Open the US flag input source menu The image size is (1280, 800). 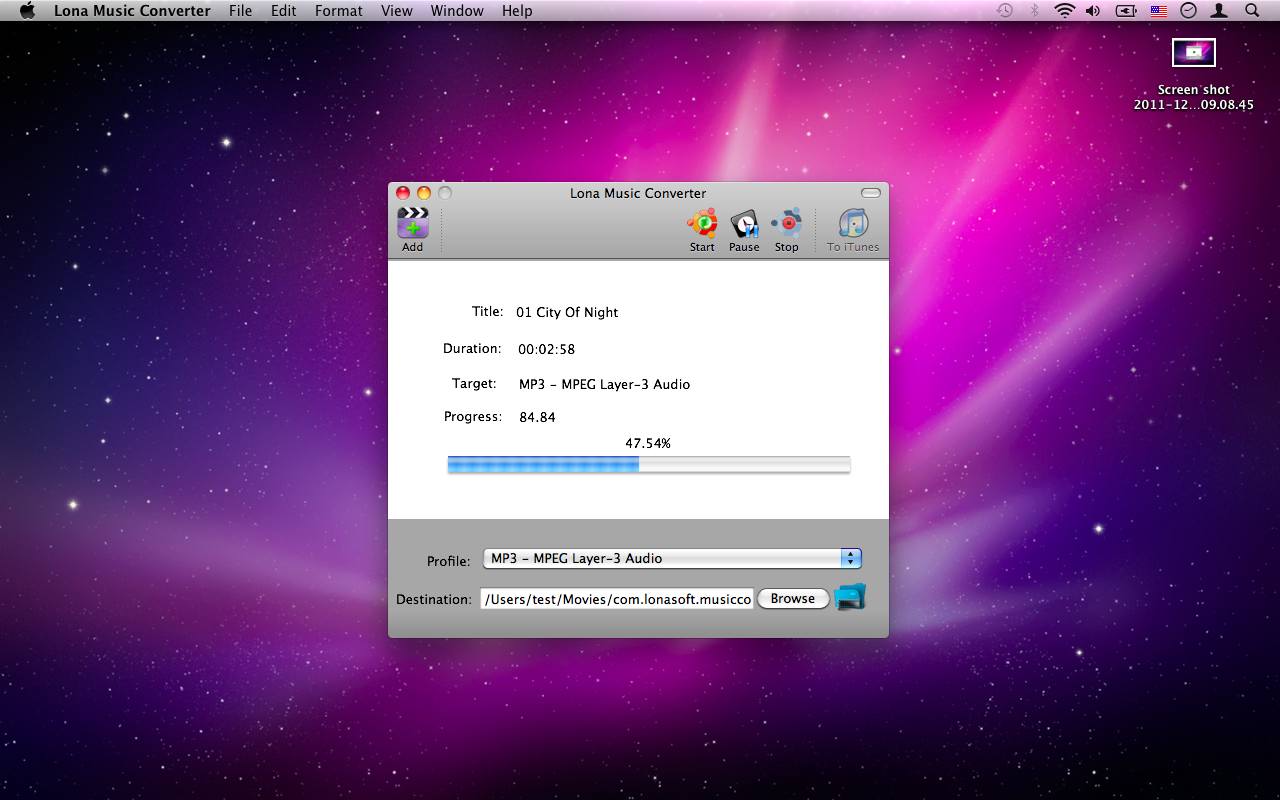click(x=1159, y=11)
